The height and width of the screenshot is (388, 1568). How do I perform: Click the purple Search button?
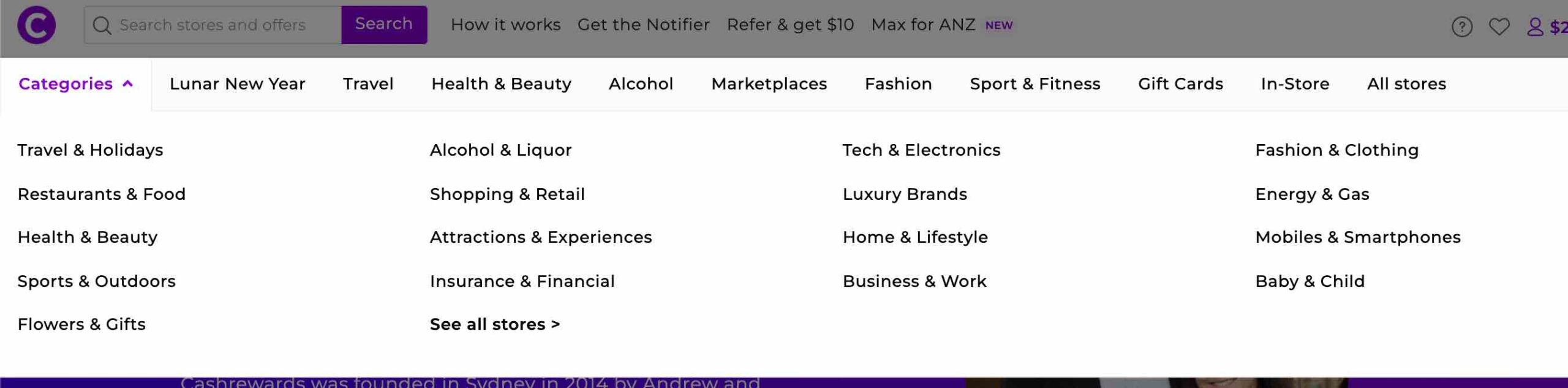(x=384, y=25)
